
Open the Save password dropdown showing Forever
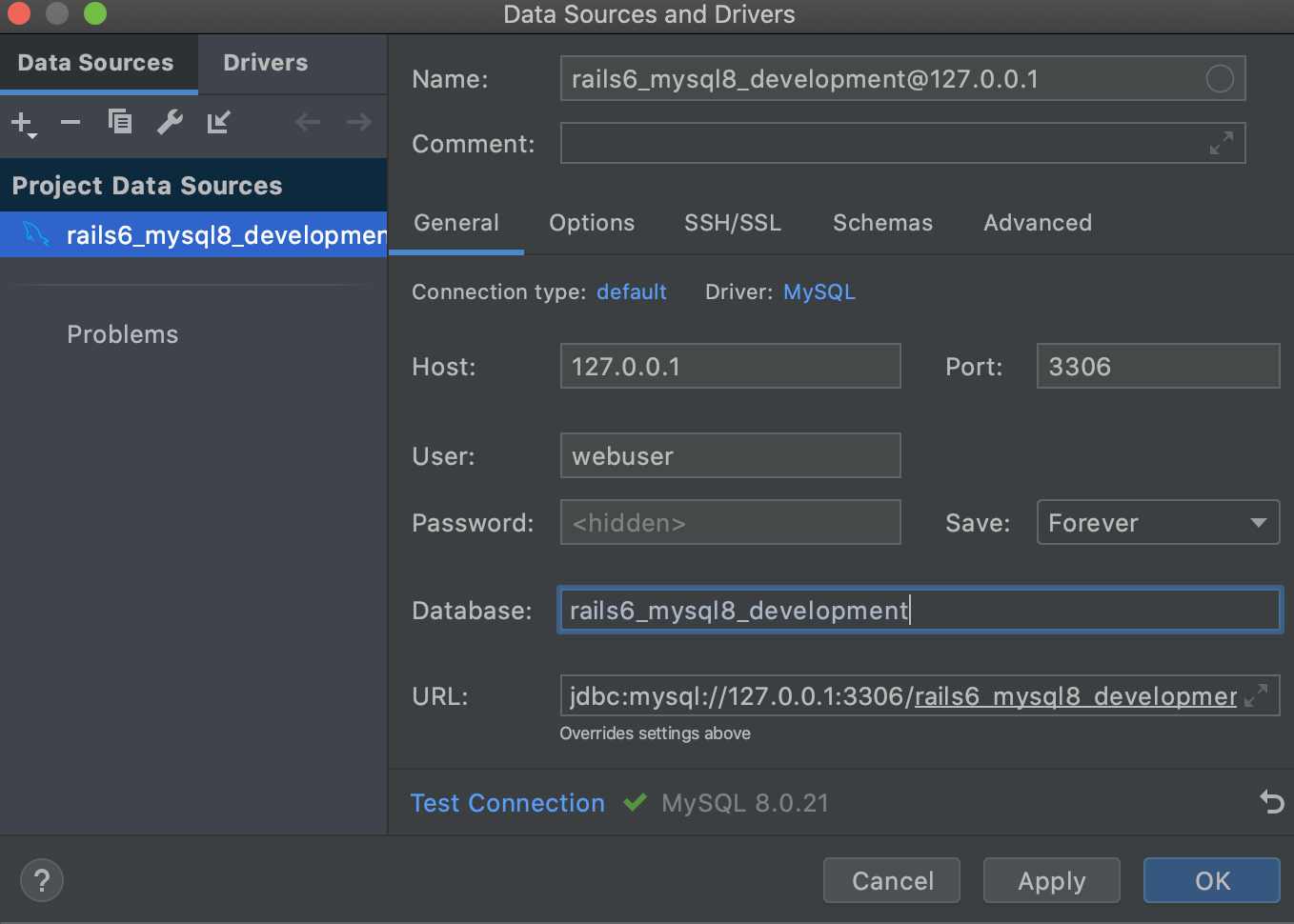click(x=1157, y=523)
